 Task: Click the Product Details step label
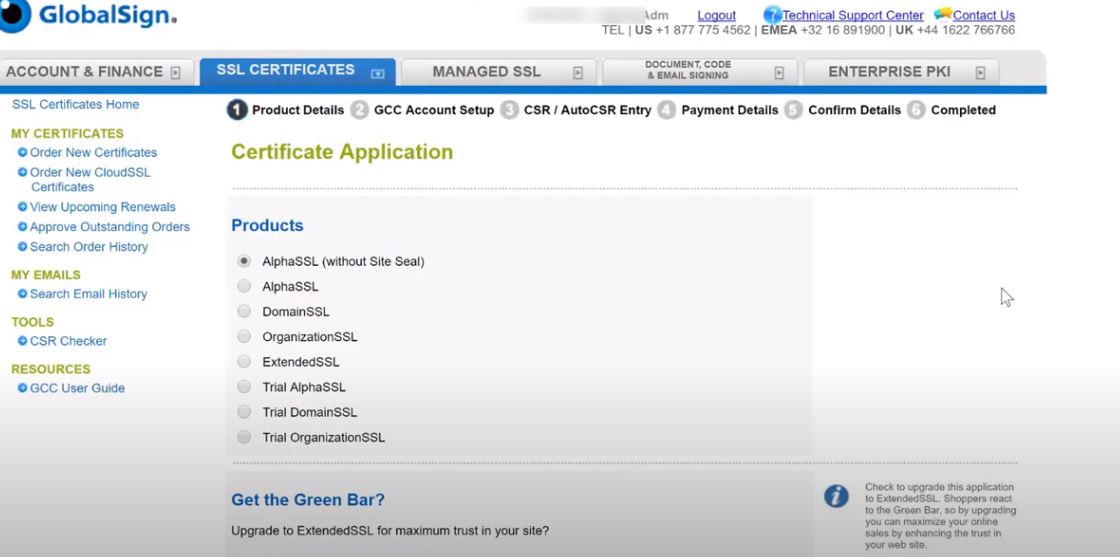click(x=298, y=110)
